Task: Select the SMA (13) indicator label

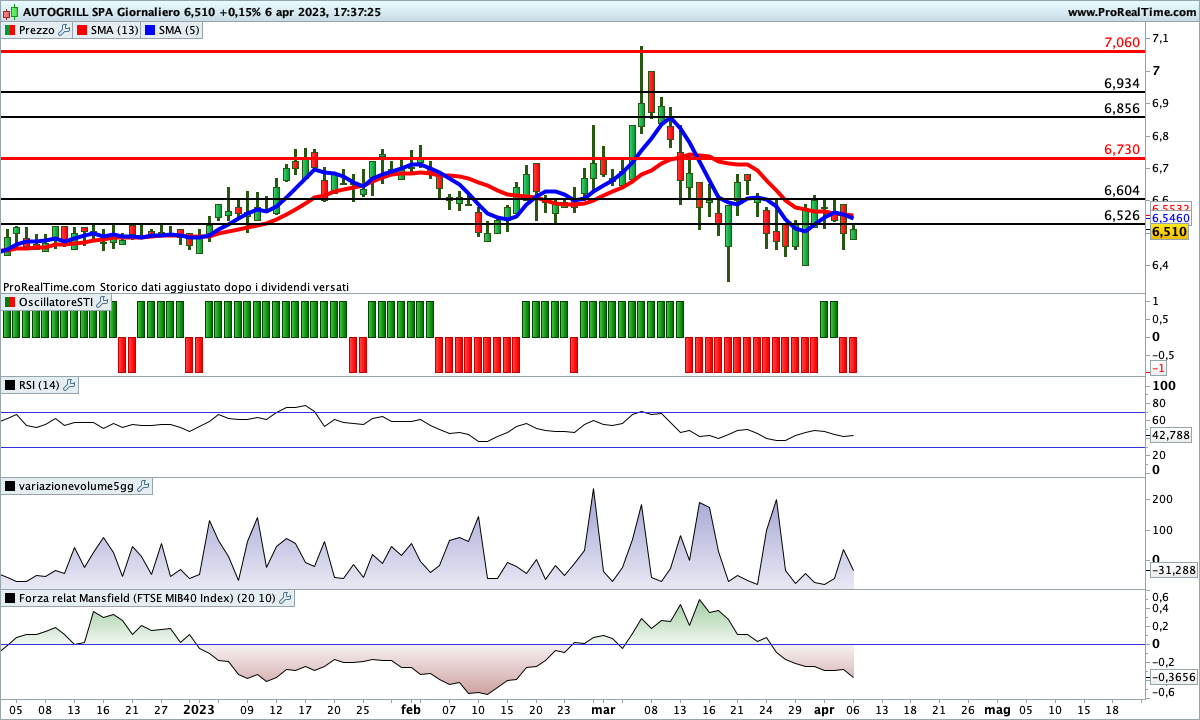Action: coord(114,30)
